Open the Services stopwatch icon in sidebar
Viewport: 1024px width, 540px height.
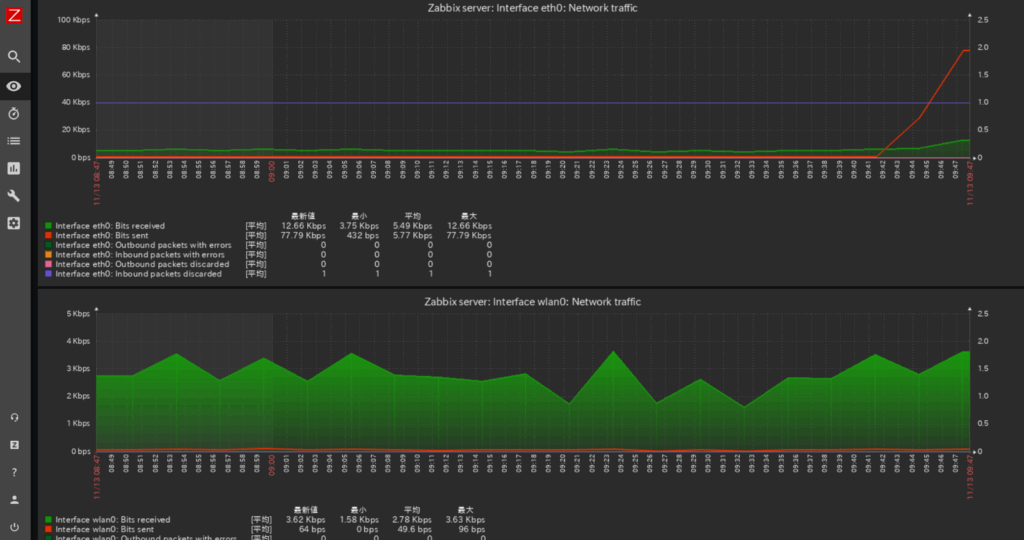pos(14,114)
